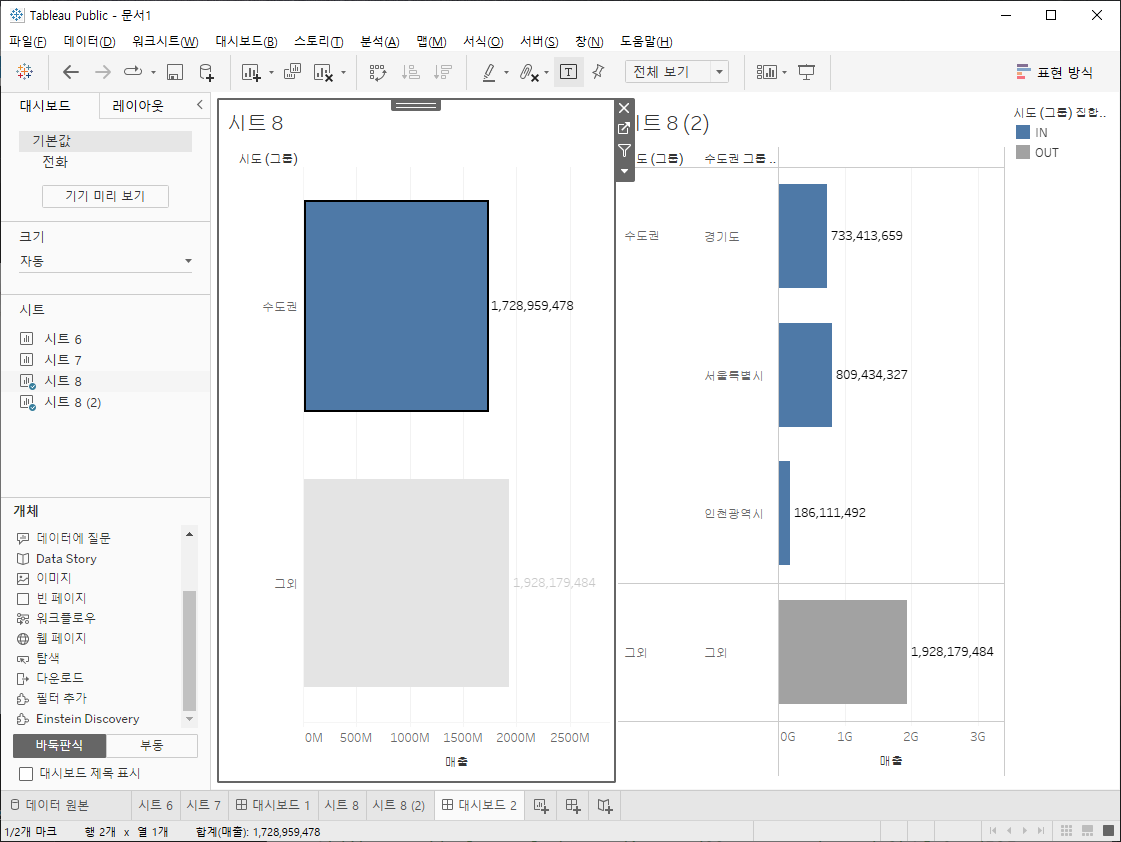Open the 크기 자동 dropdown
The height and width of the screenshot is (842, 1121).
click(105, 261)
